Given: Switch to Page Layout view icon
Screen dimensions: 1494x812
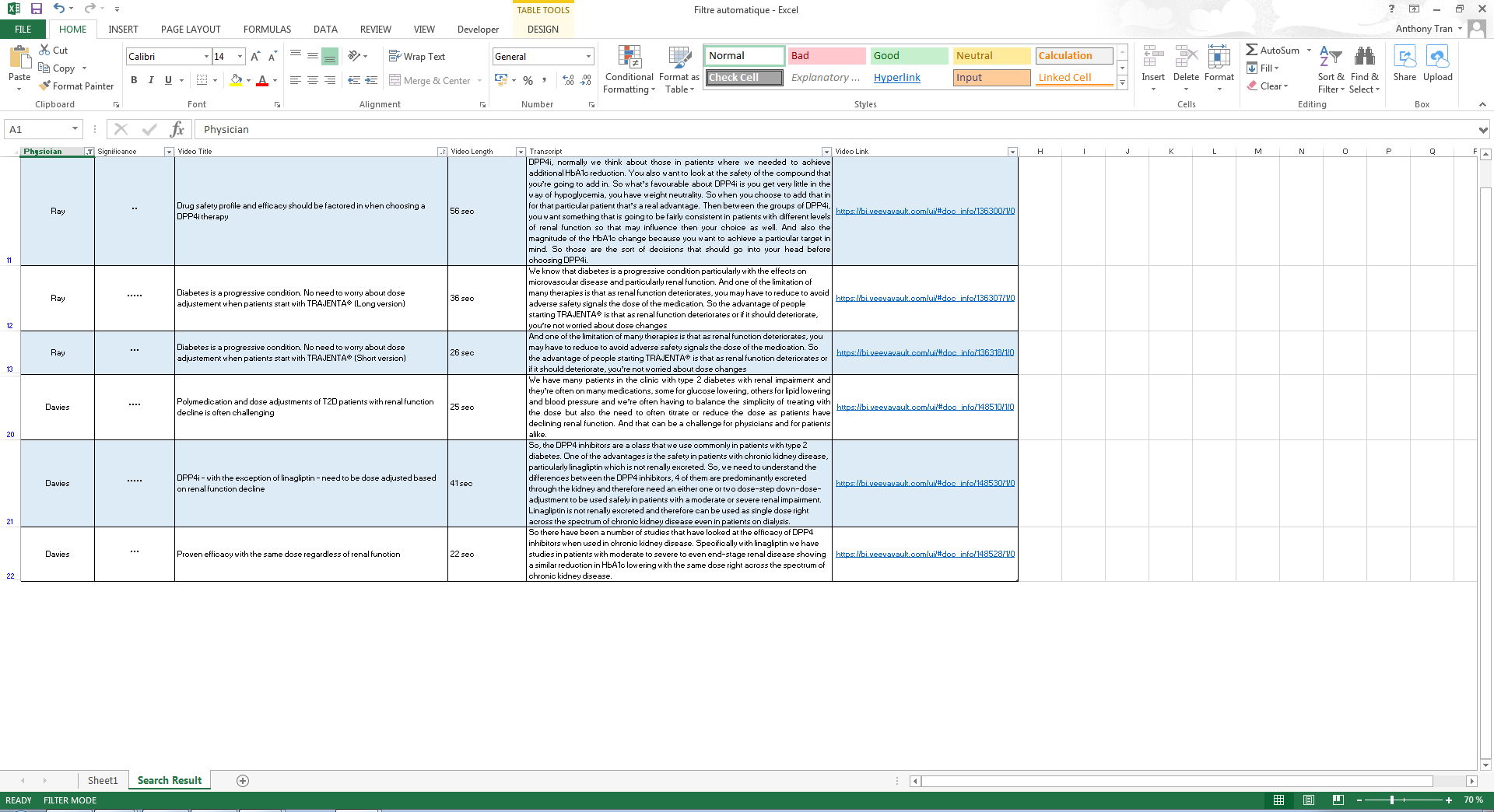Looking at the screenshot, I should click(1308, 800).
